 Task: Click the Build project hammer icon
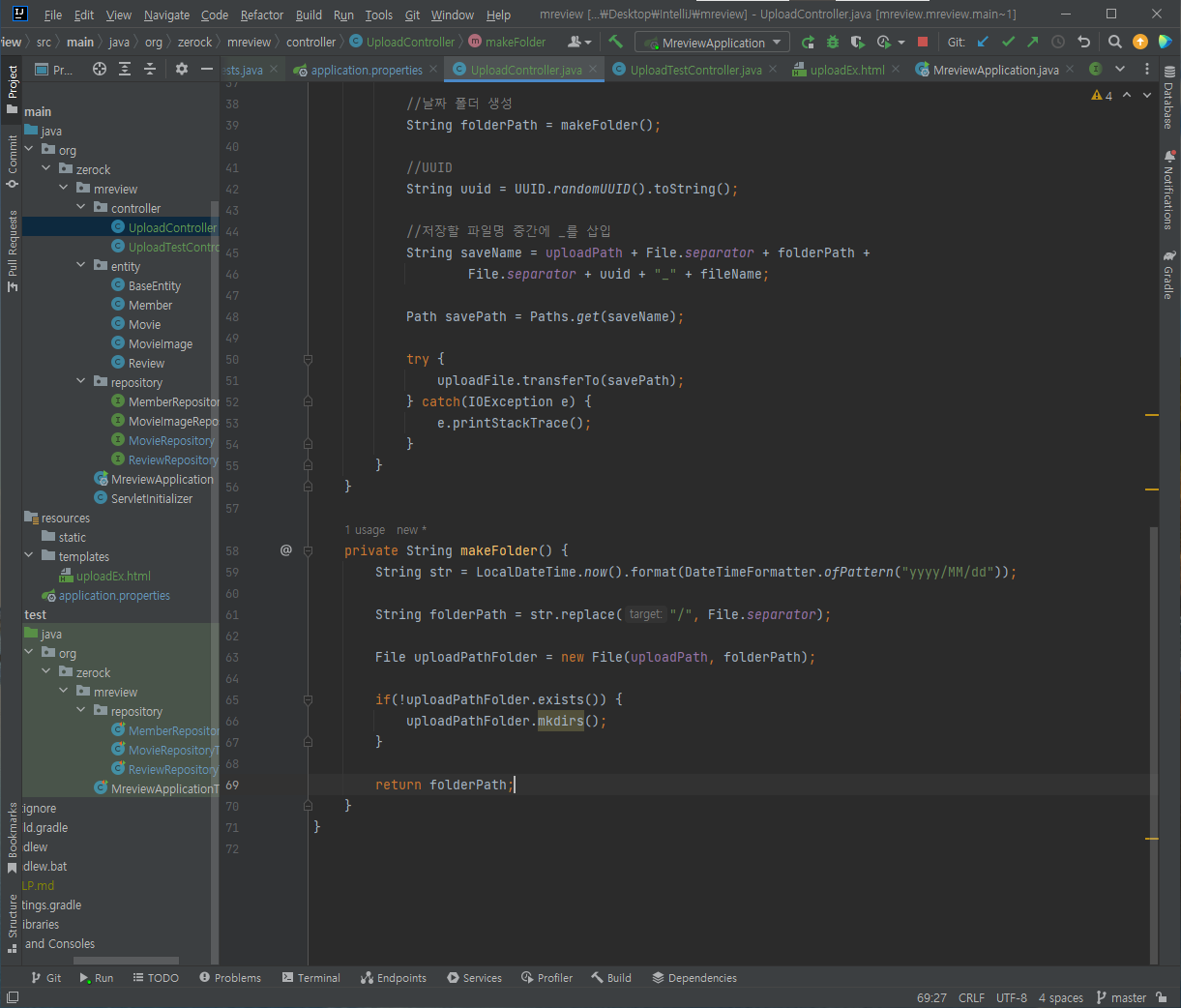(x=615, y=42)
